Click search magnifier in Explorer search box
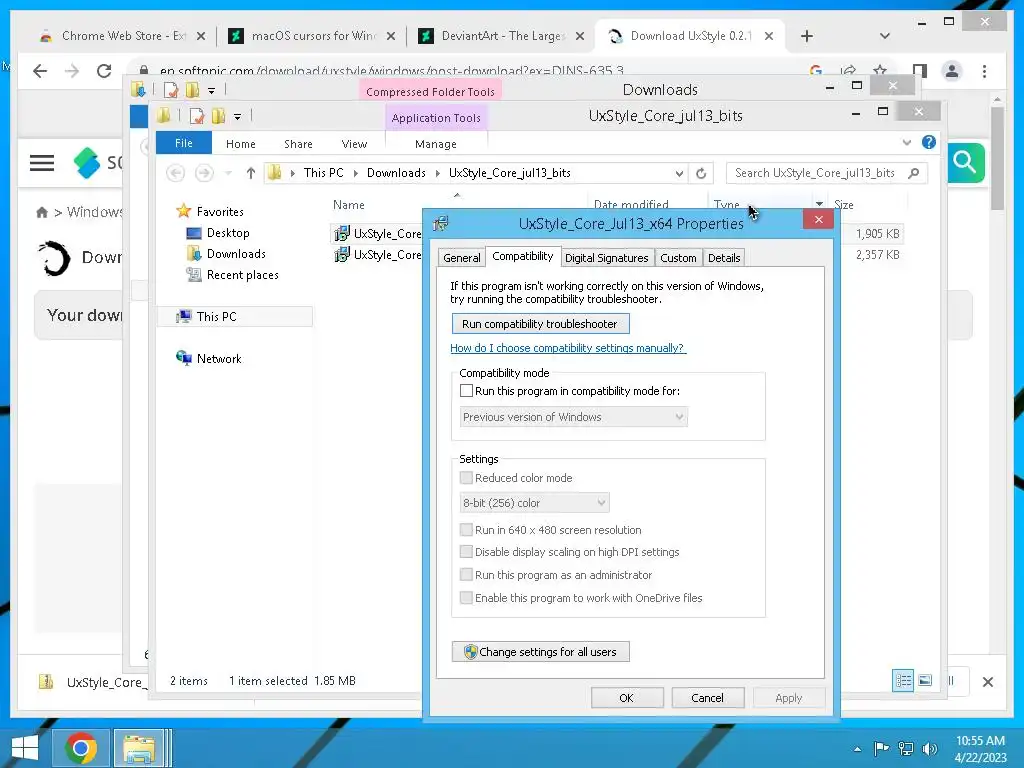1024x768 pixels. pos(914,173)
